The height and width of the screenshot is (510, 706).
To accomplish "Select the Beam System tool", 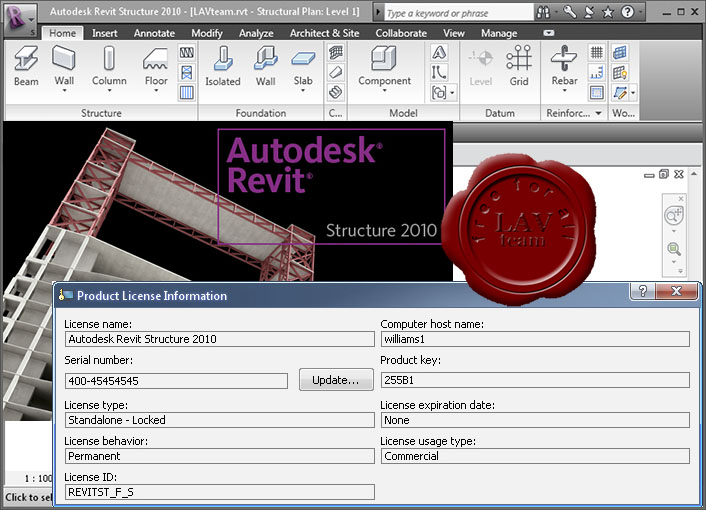I will (x=187, y=93).
